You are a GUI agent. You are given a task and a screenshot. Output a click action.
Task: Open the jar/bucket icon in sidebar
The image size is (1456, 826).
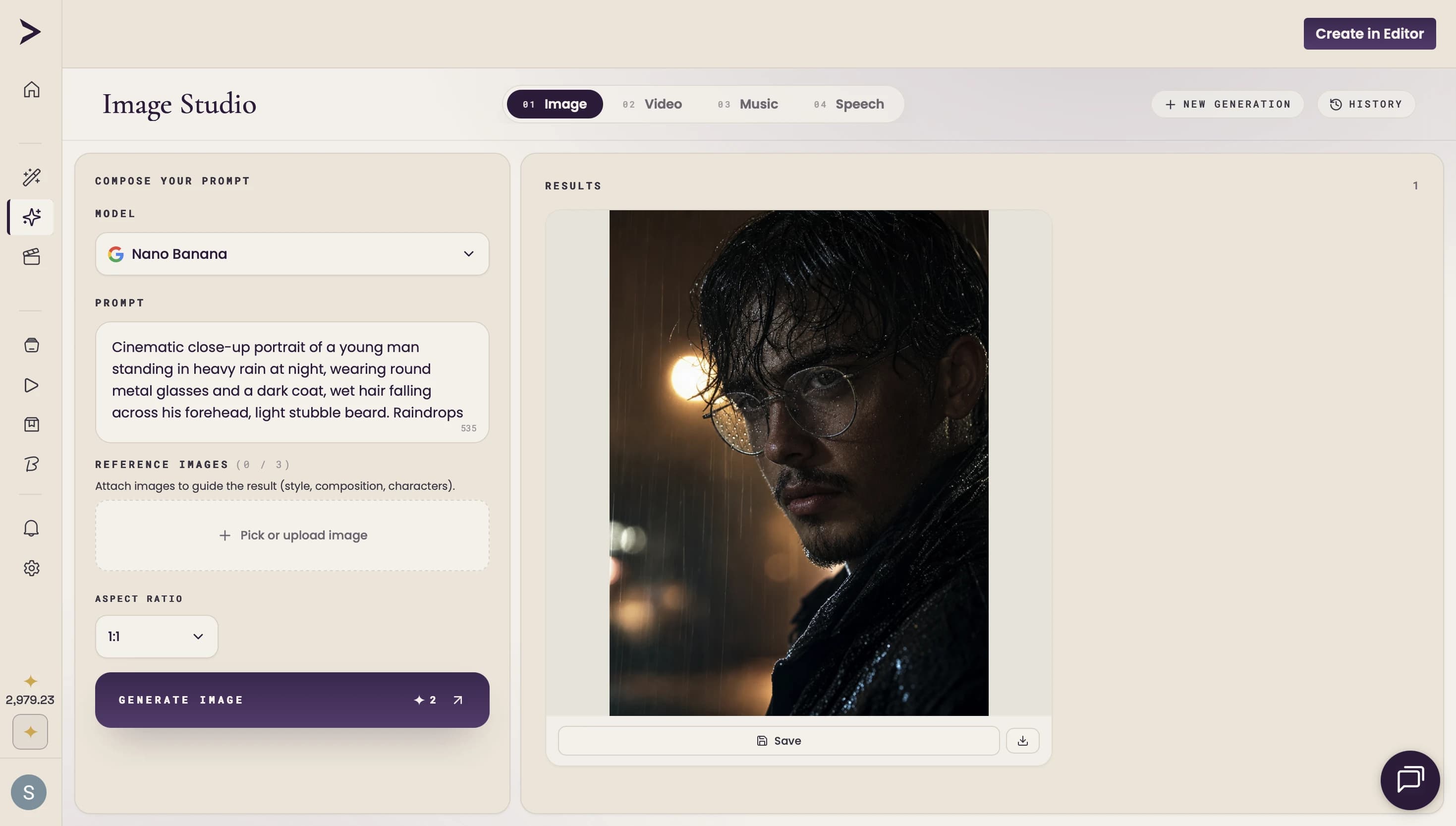pyautogui.click(x=31, y=345)
